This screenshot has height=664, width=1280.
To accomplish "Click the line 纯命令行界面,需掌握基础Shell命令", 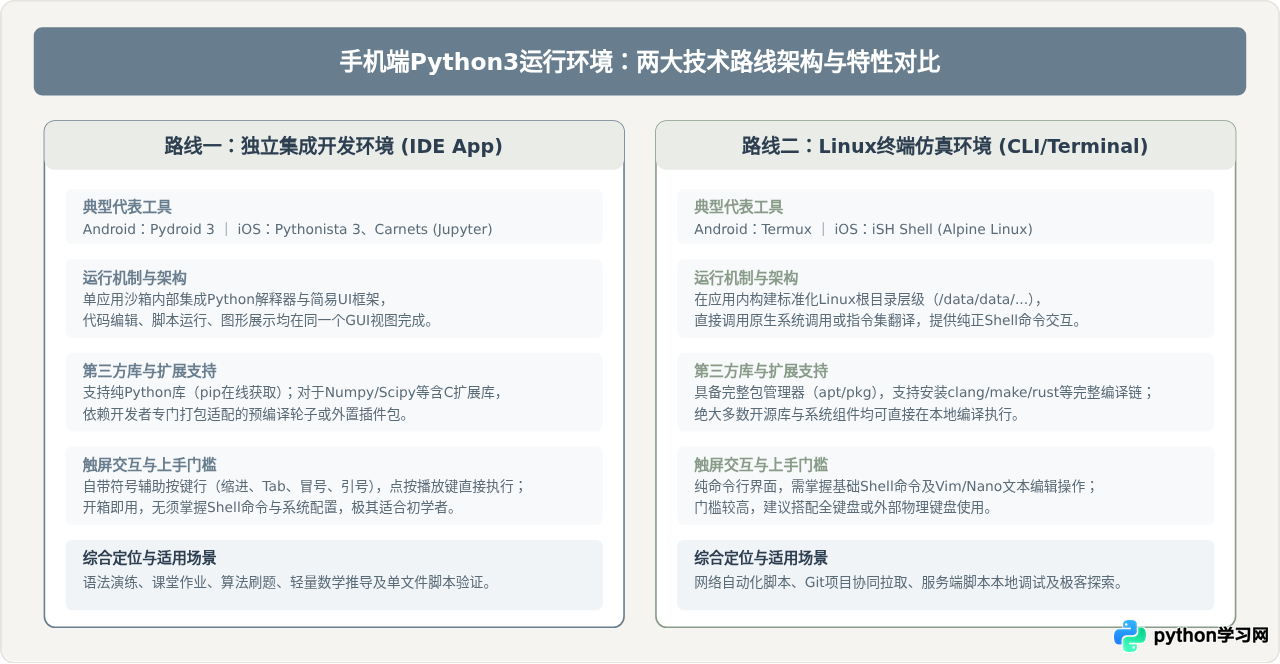I will [896, 486].
